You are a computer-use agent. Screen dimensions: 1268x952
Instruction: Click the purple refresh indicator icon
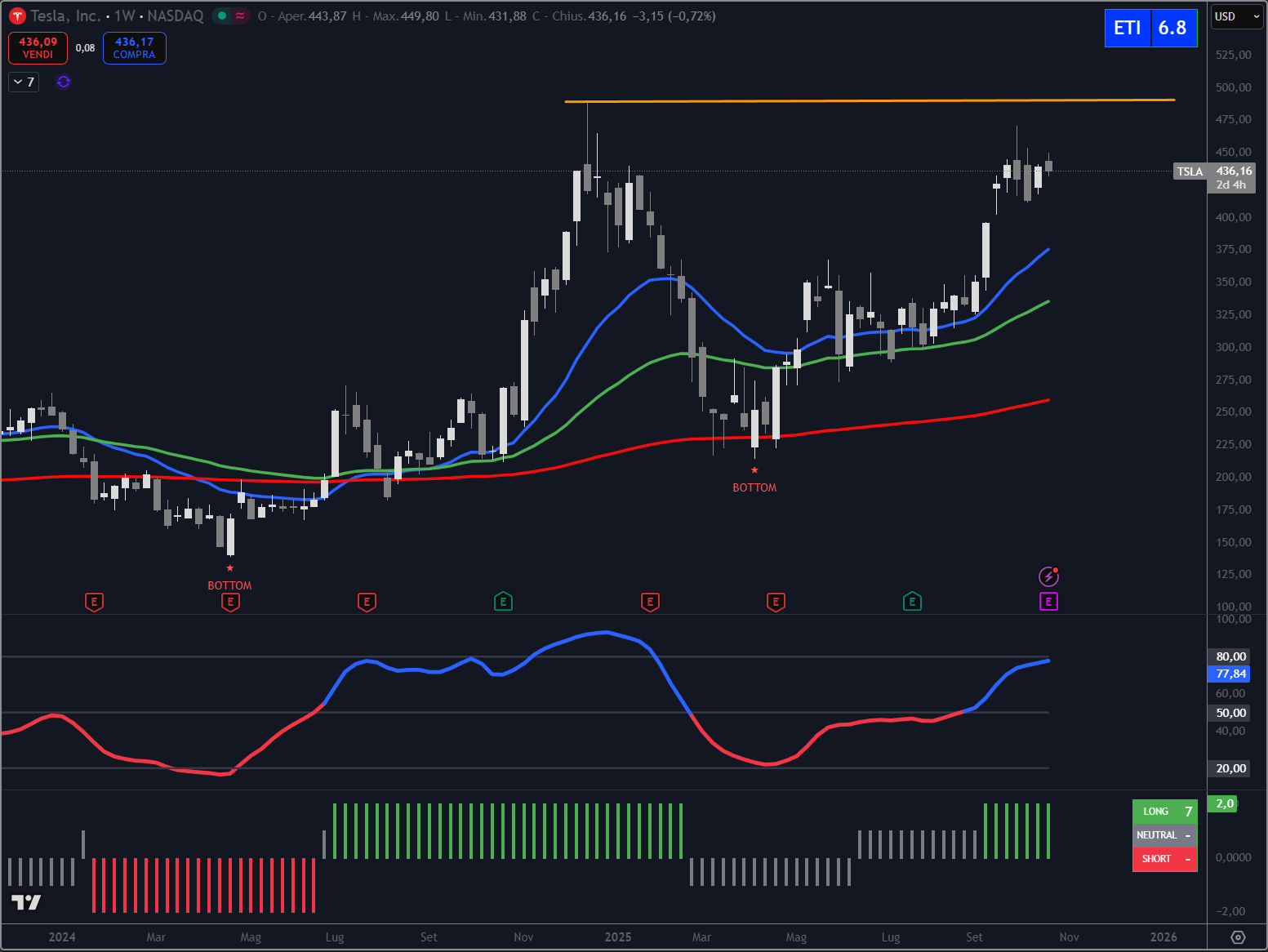(64, 82)
